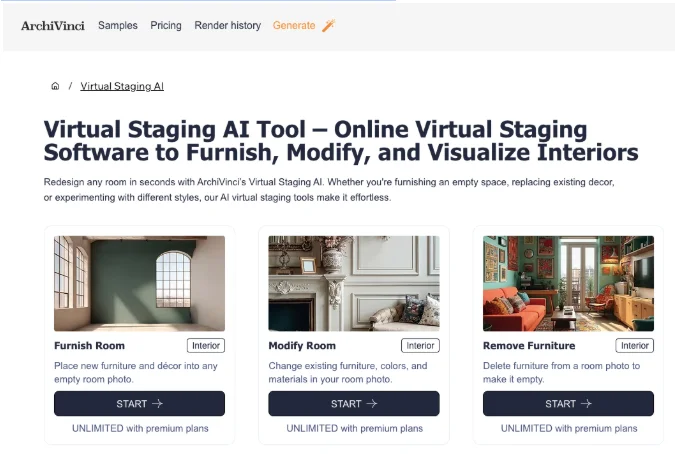Open the Virtual Staging AI breadcrumb link
This screenshot has width=675, height=454.
[x=122, y=86]
